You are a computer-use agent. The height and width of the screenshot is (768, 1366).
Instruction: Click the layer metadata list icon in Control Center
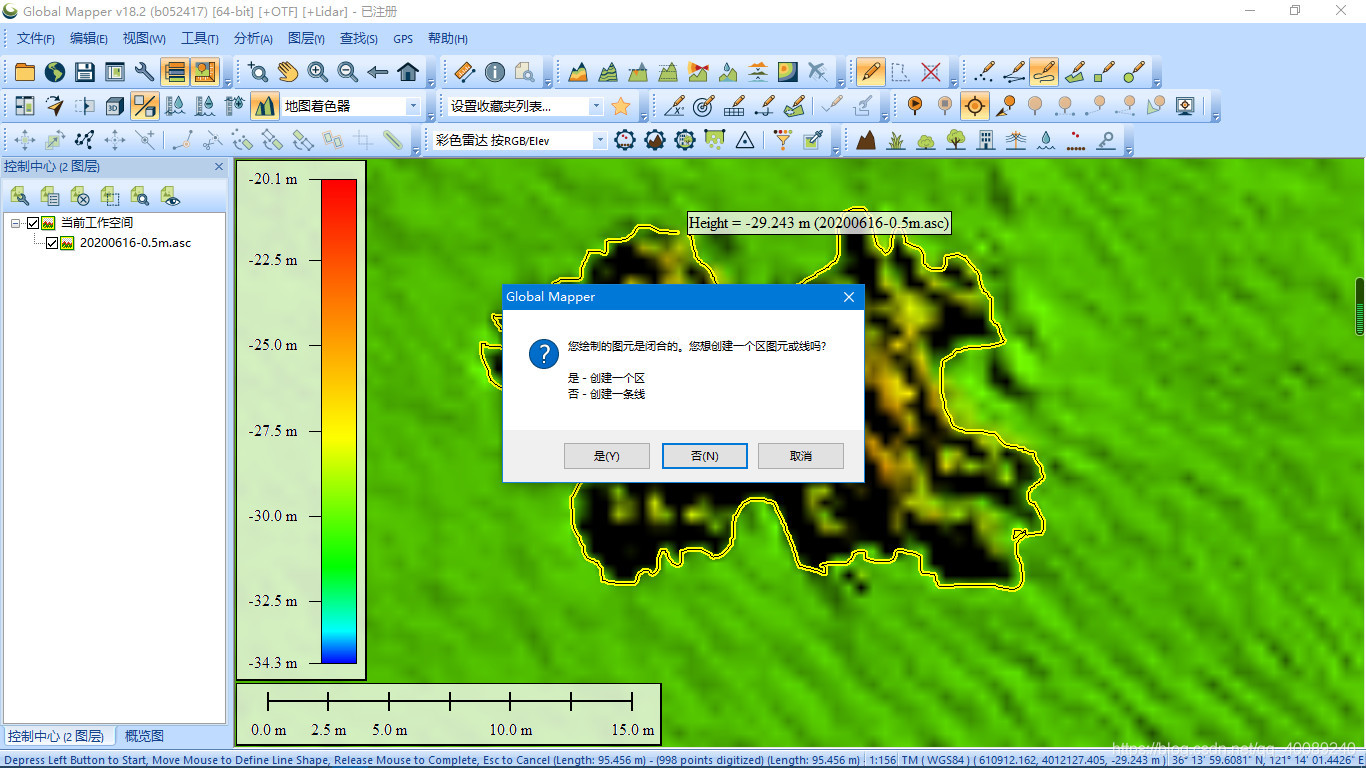pyautogui.click(x=50, y=196)
